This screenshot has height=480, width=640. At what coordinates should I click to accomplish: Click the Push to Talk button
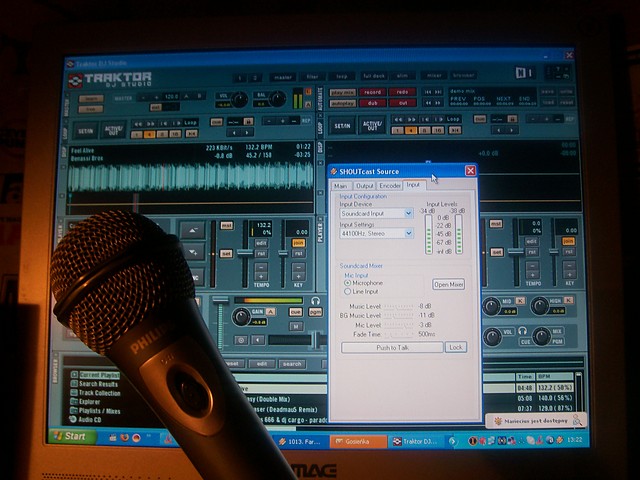click(392, 348)
